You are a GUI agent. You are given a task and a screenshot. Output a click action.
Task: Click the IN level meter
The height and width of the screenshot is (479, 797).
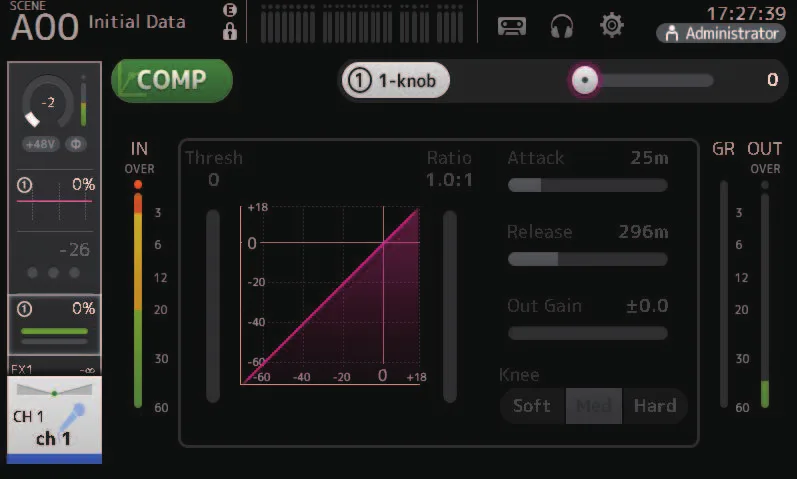(x=138, y=294)
